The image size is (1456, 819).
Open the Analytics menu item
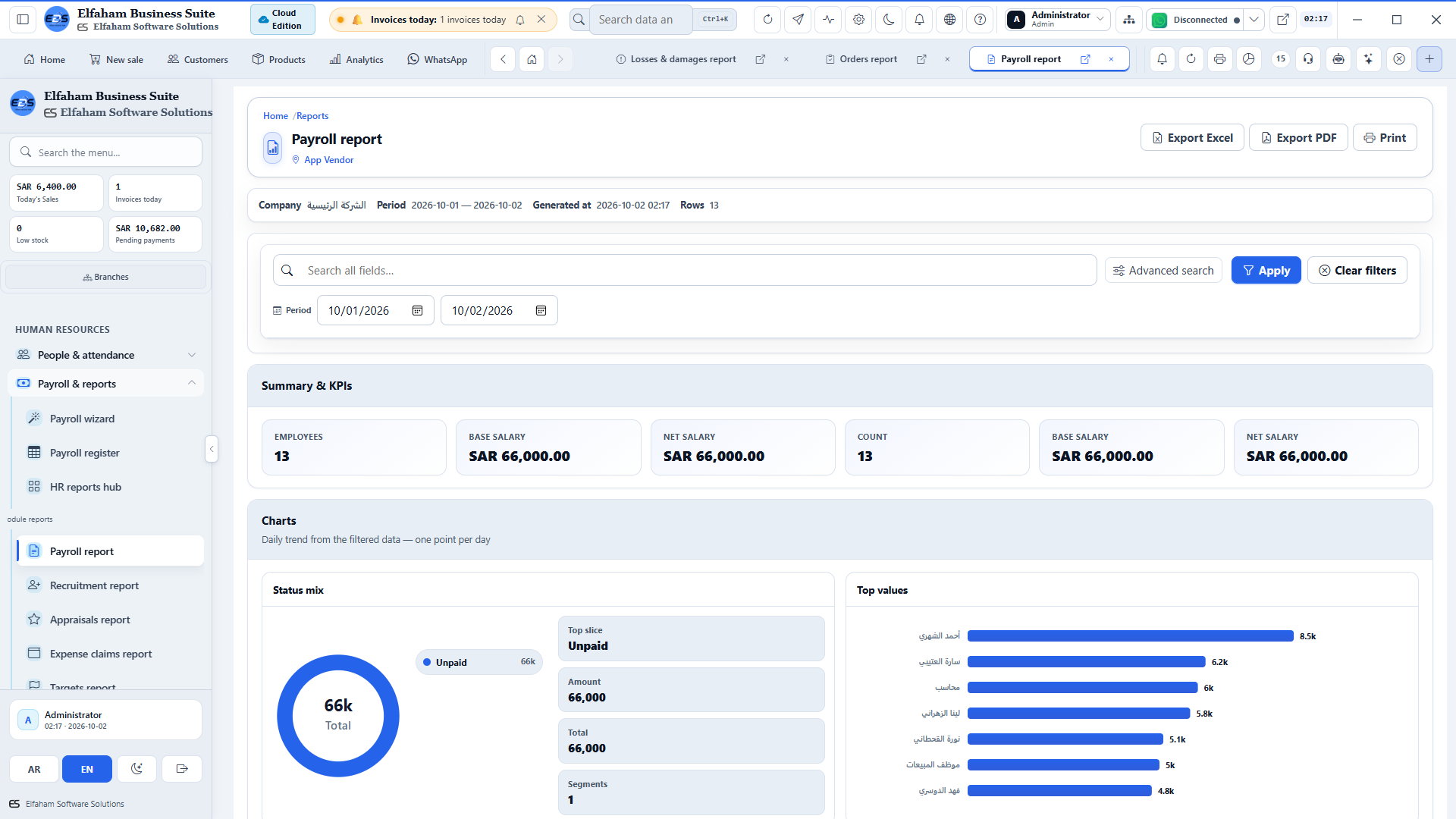click(356, 59)
